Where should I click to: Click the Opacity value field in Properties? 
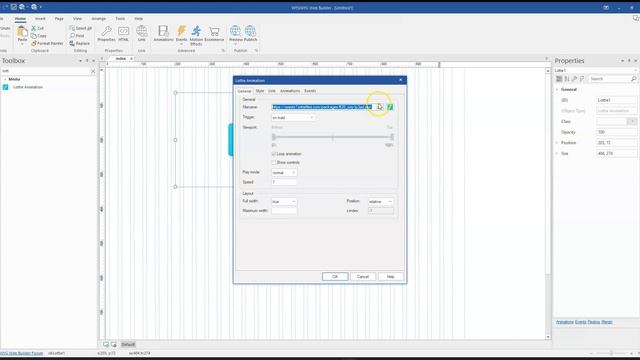pos(616,132)
